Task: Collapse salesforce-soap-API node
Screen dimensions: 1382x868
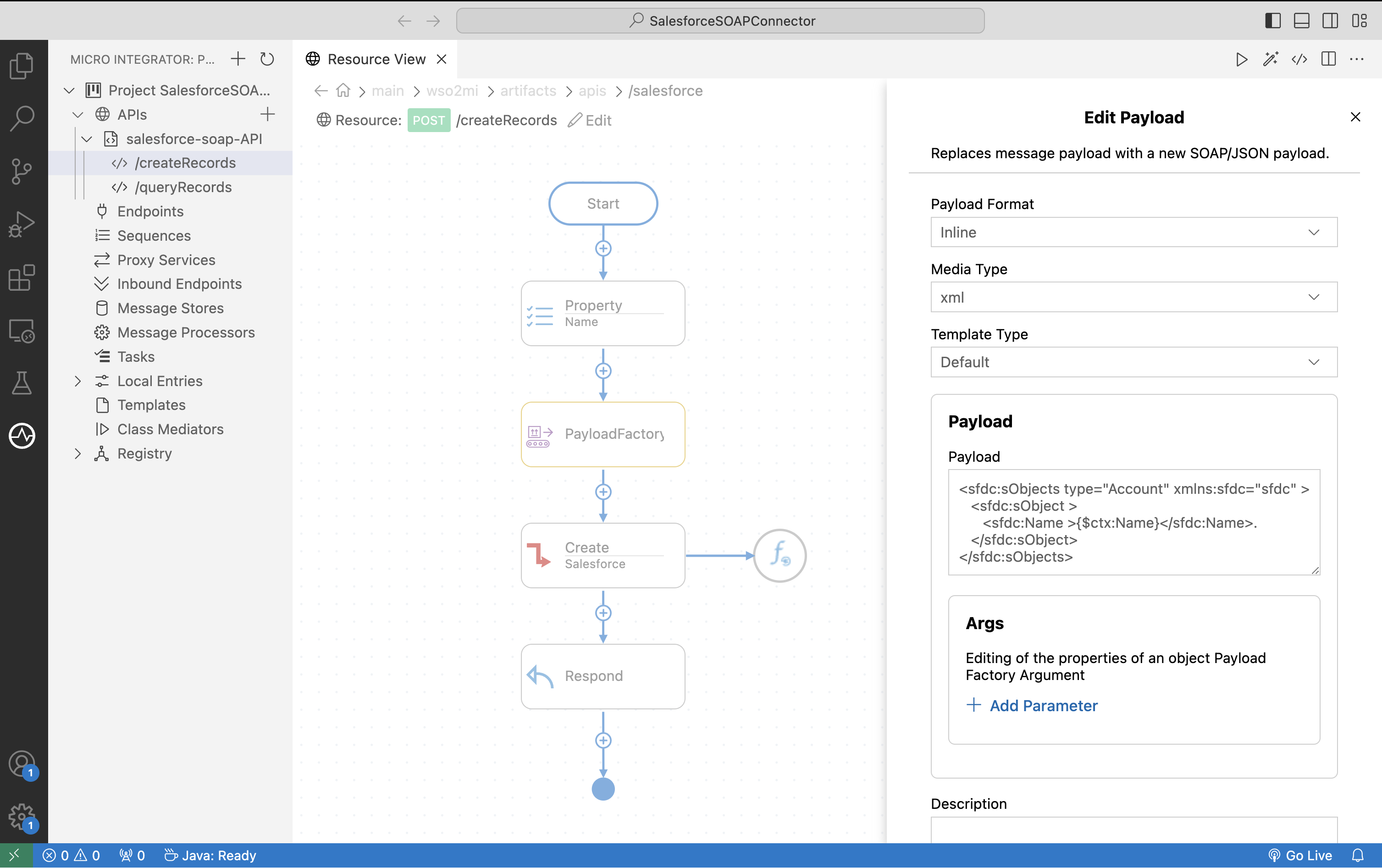Action: (x=87, y=139)
